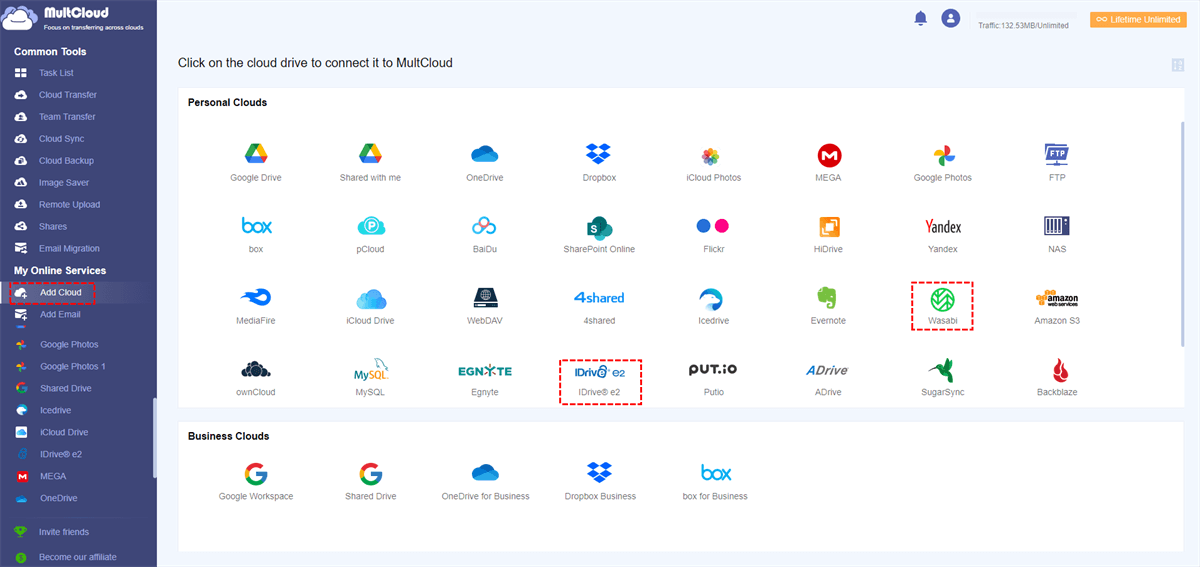Screen dimensions: 1200x567
Task: Add the Putio service
Action: [713, 379]
